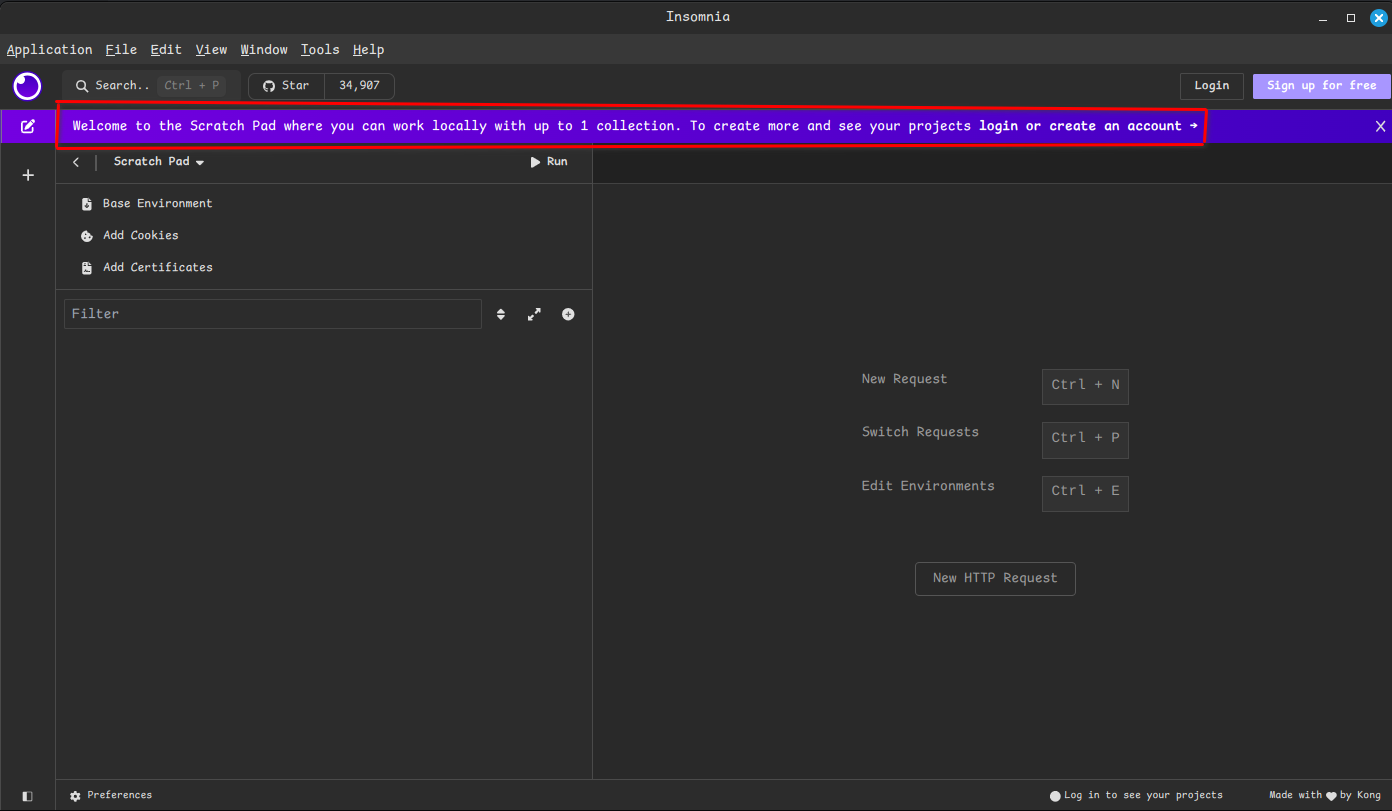Click the Ctrl + N shortcut box
Image resolution: width=1392 pixels, height=811 pixels.
click(x=1085, y=385)
